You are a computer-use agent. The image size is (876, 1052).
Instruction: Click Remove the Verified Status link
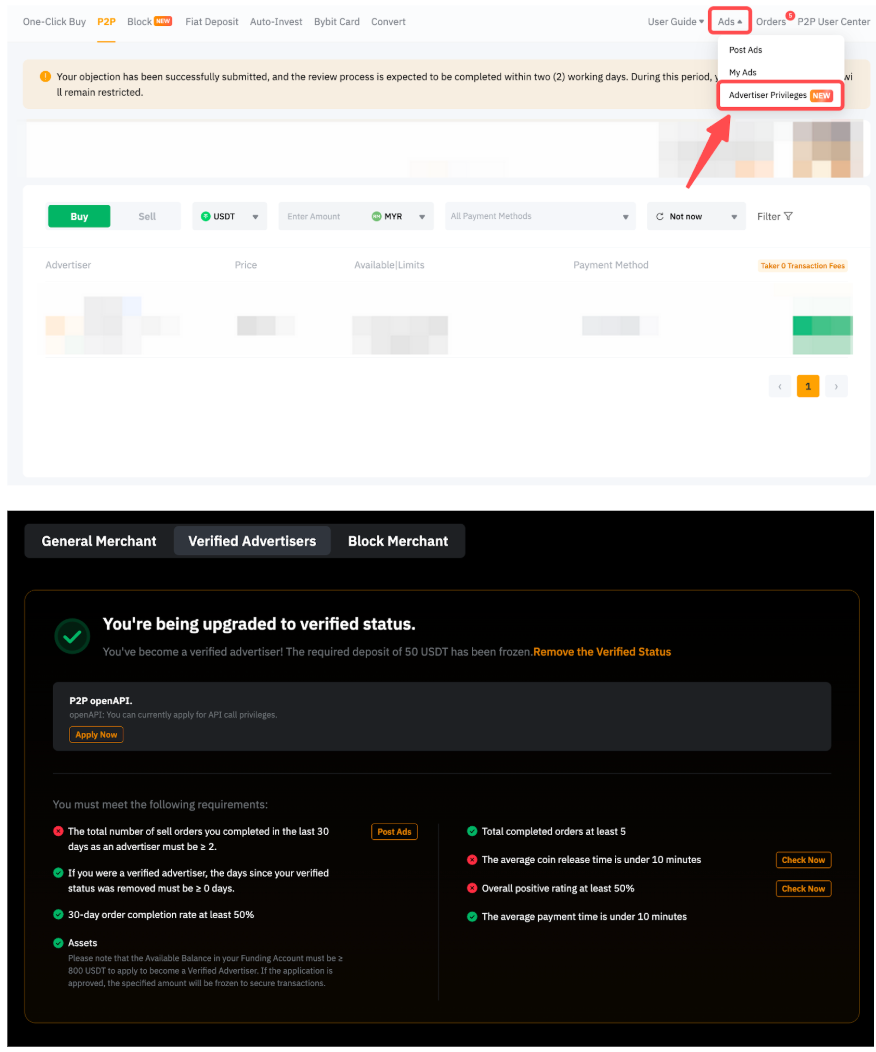point(602,652)
